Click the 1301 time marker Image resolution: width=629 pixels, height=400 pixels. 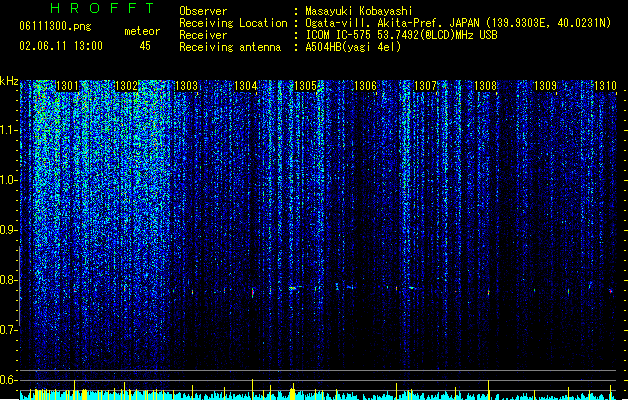tap(67, 86)
